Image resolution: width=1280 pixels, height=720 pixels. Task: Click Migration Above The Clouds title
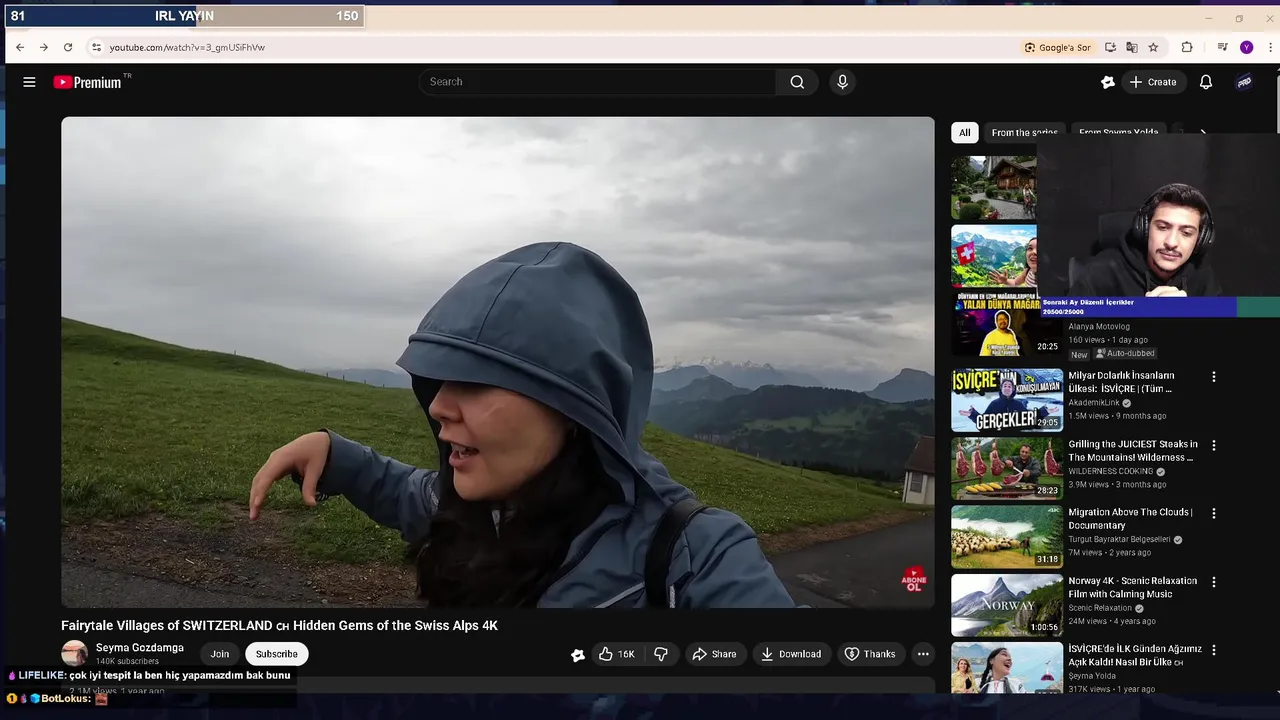(x=1130, y=518)
